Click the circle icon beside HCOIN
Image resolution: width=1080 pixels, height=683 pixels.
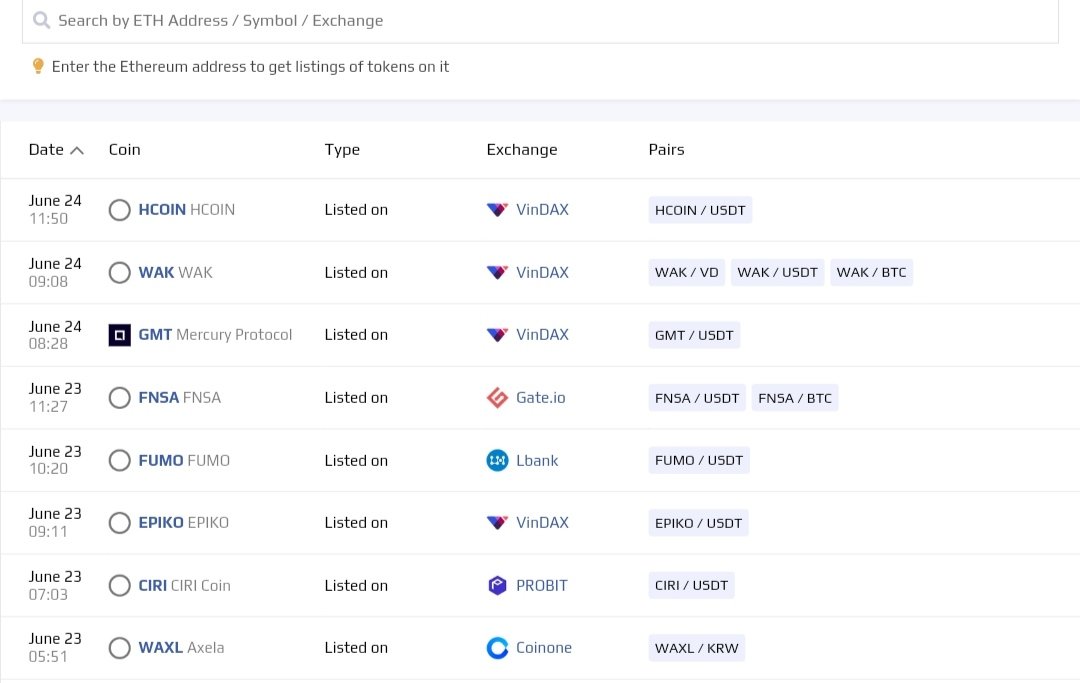120,210
